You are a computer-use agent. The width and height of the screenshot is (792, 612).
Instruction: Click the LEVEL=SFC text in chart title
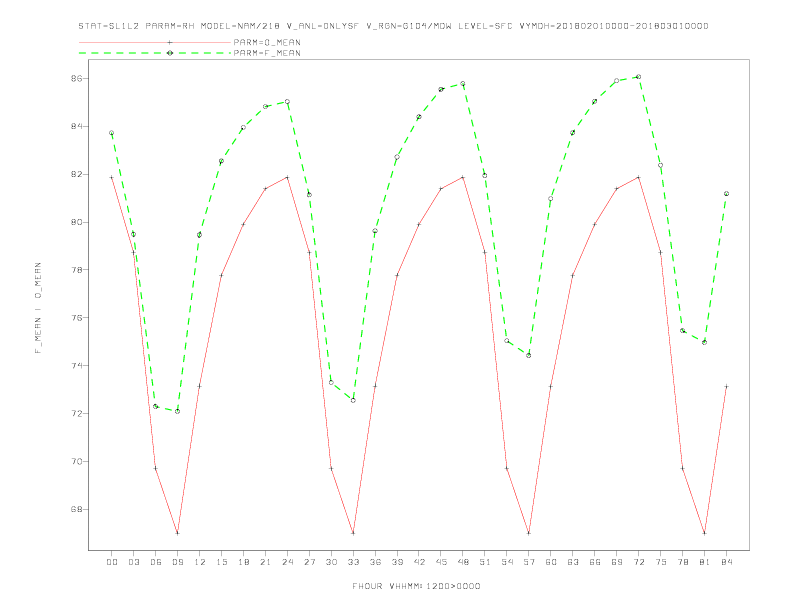pyautogui.click(x=485, y=26)
